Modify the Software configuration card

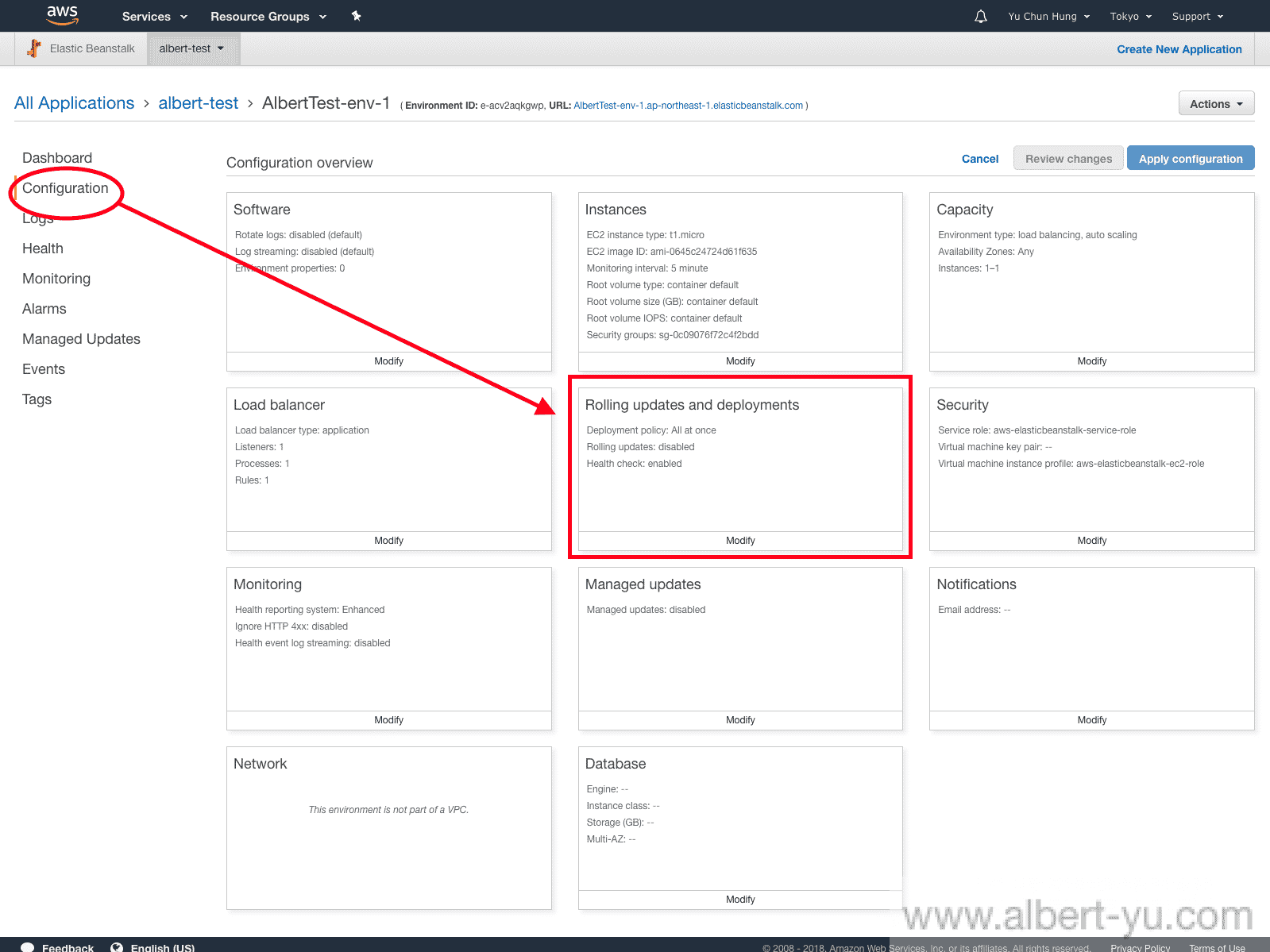click(388, 361)
